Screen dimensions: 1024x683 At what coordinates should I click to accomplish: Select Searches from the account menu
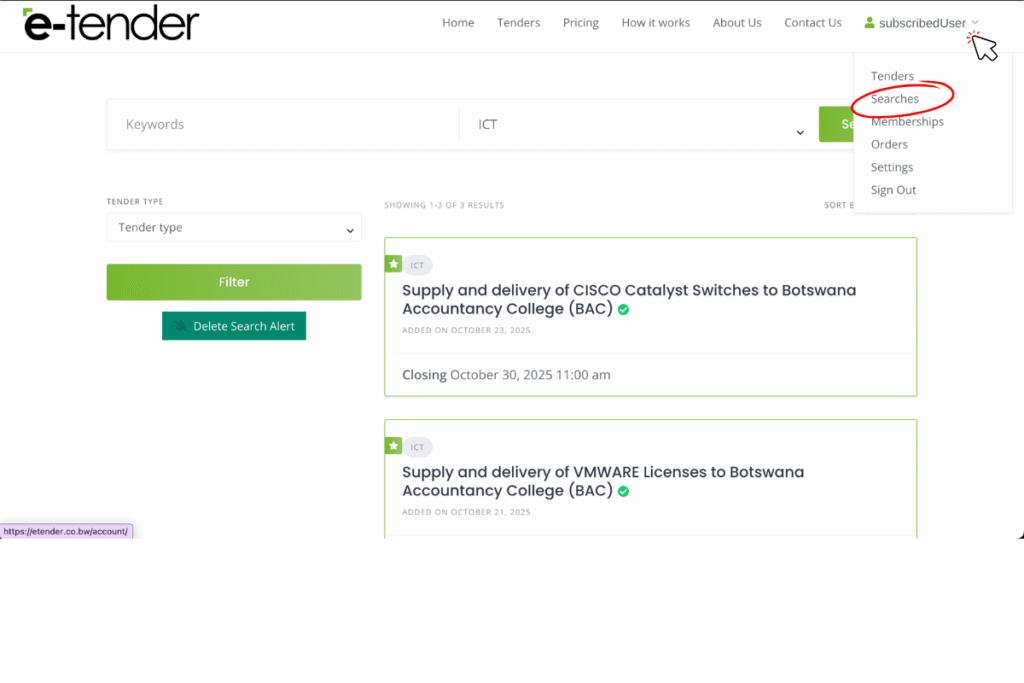[894, 99]
